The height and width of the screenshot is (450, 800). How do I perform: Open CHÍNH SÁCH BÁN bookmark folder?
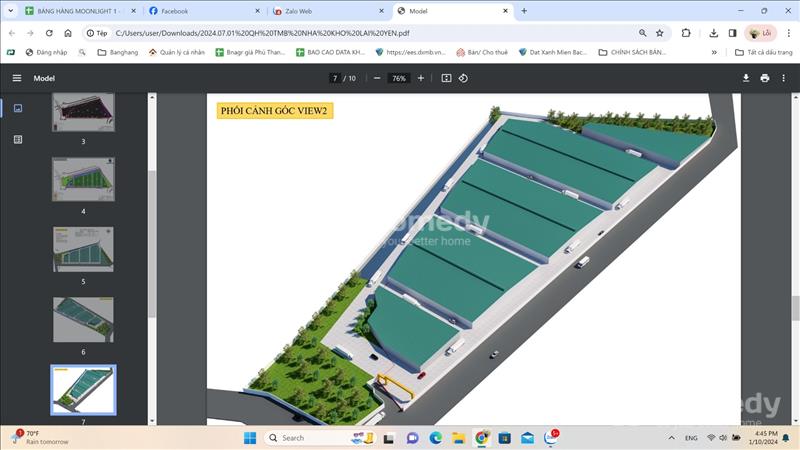point(632,52)
